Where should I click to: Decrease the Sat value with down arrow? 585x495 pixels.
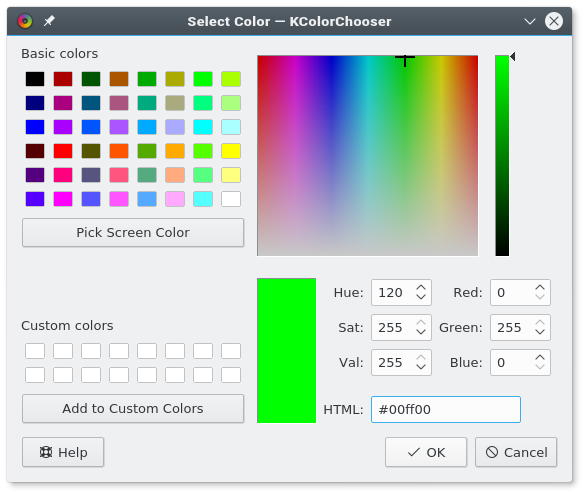click(421, 332)
